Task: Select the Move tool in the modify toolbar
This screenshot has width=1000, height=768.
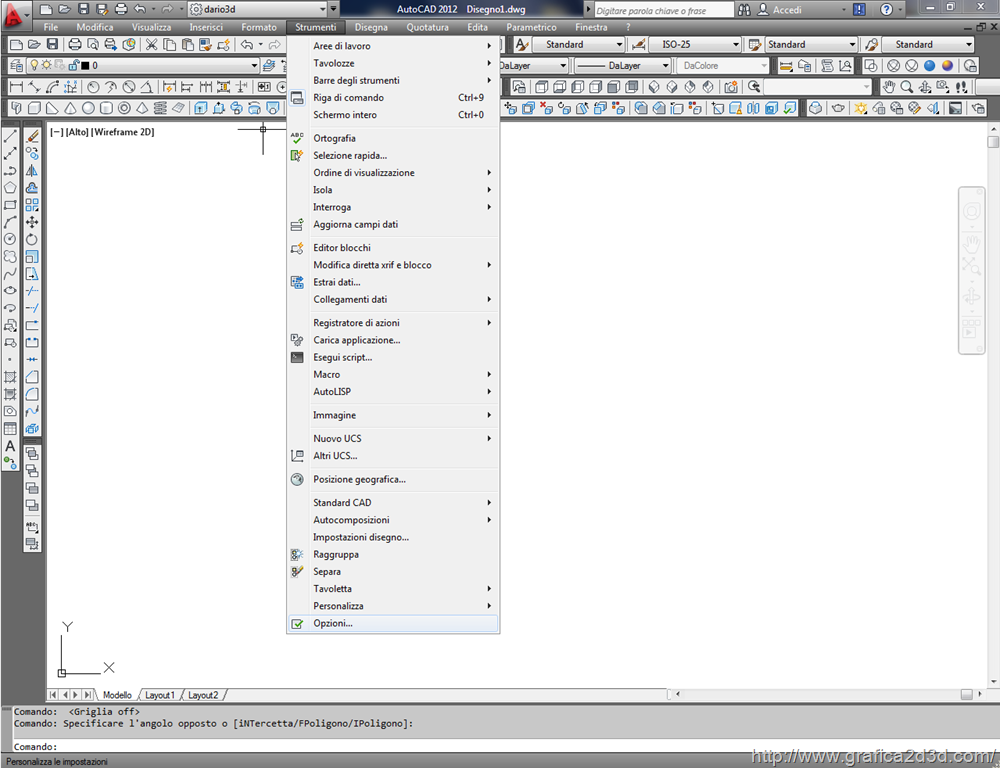Action: point(32,222)
